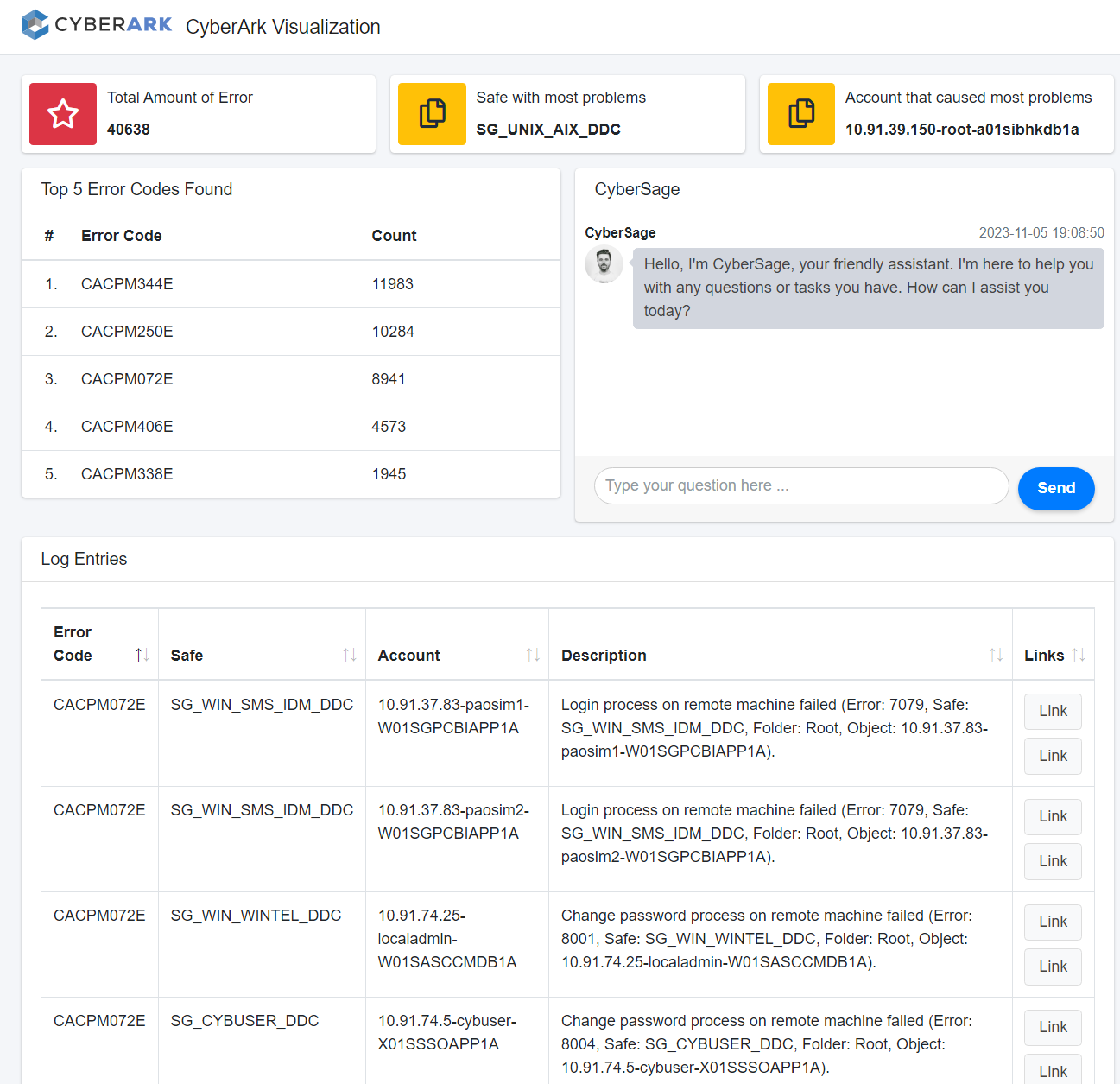This screenshot has height=1084, width=1120.
Task: Sort log entries by Links column arrows
Action: pyautogui.click(x=1078, y=656)
